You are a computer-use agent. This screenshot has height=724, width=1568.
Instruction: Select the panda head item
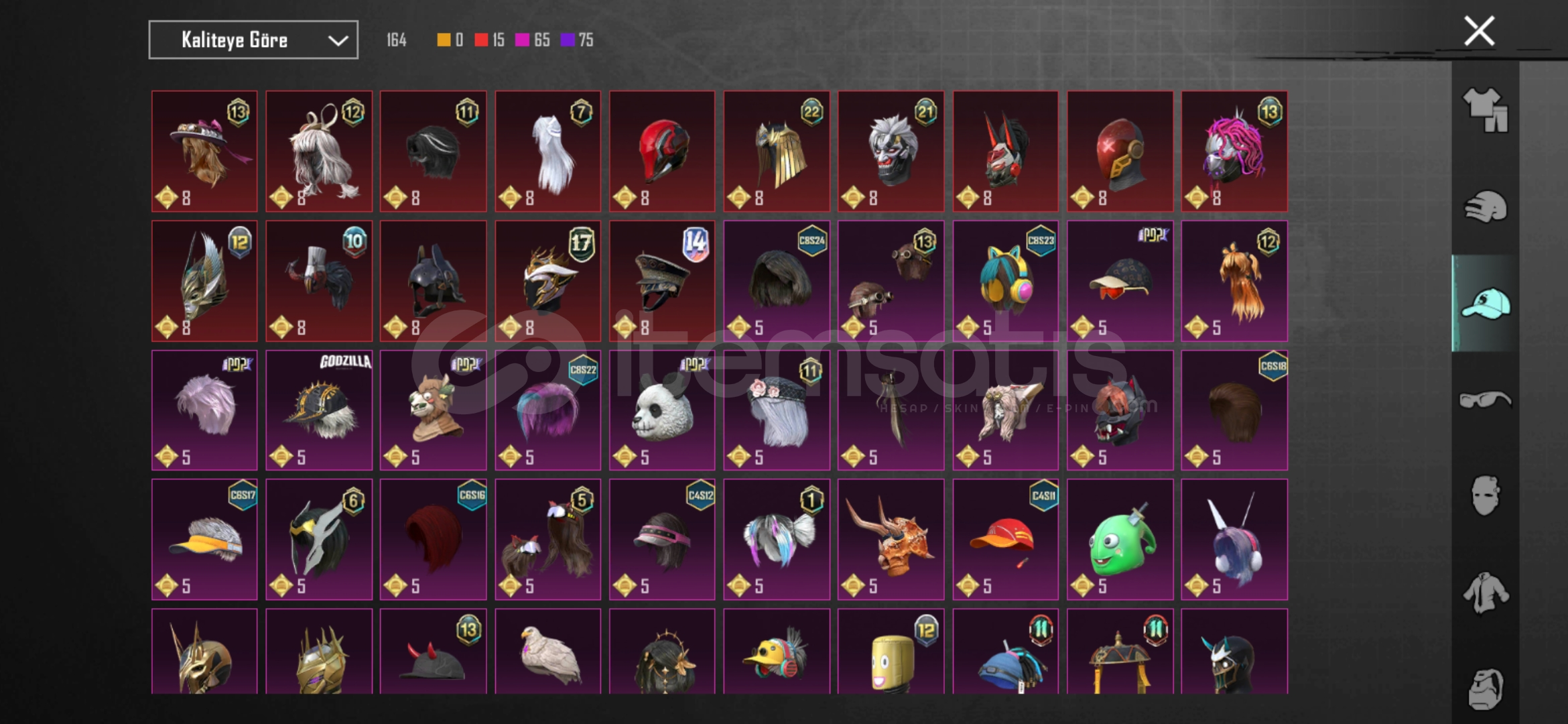coord(662,410)
